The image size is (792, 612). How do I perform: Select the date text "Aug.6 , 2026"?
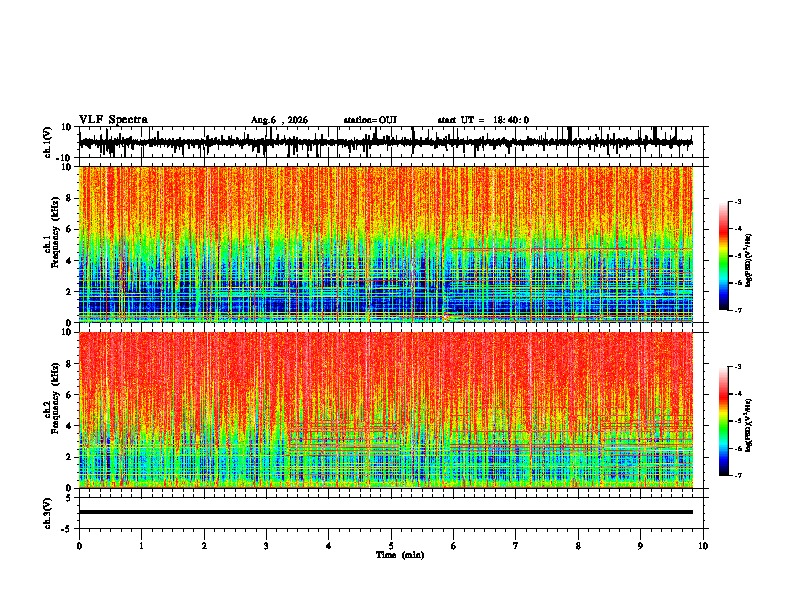tap(279, 120)
